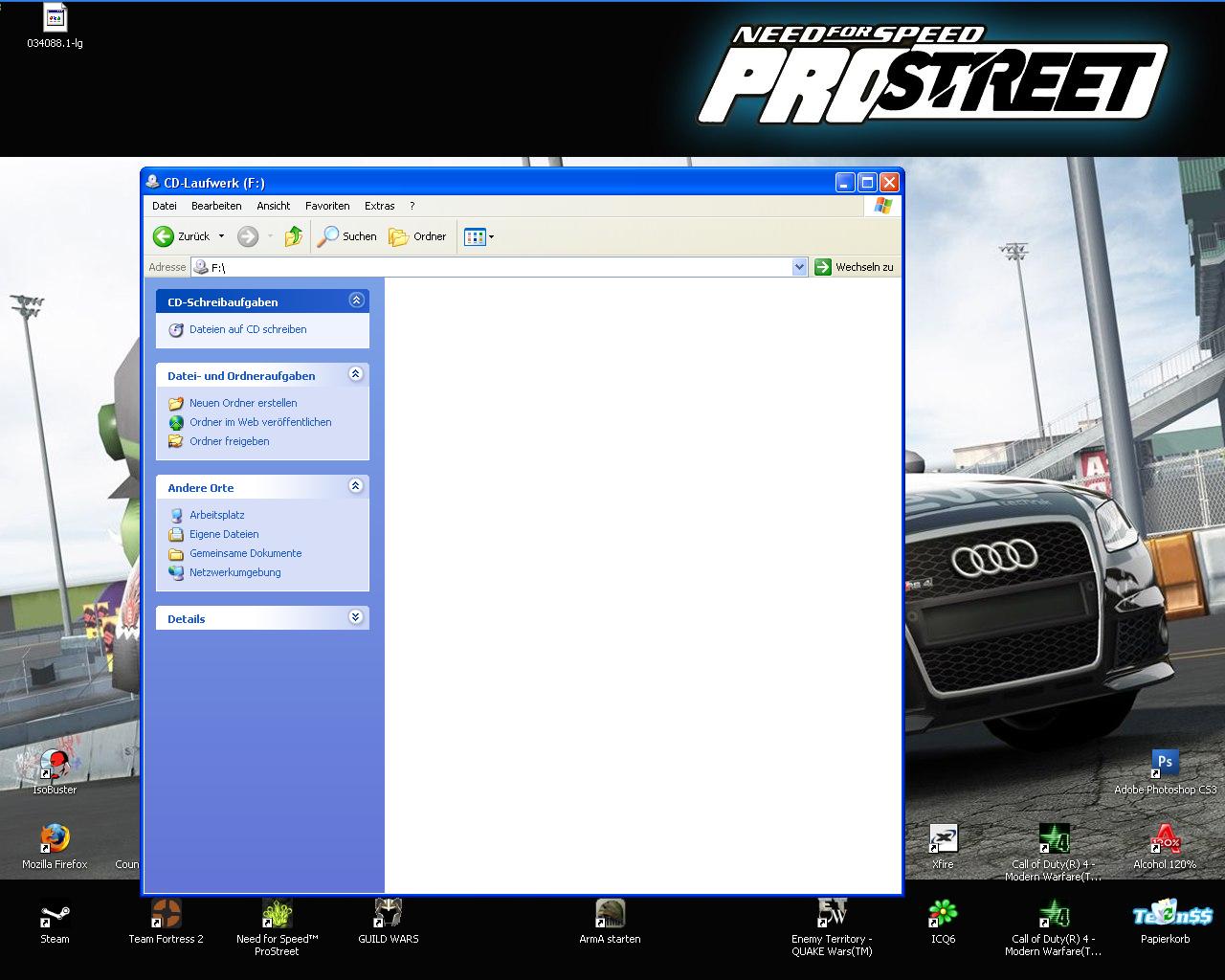Screen dimensions: 1225x980
Task: Open Suchen search in the toolbar
Action: [x=346, y=236]
